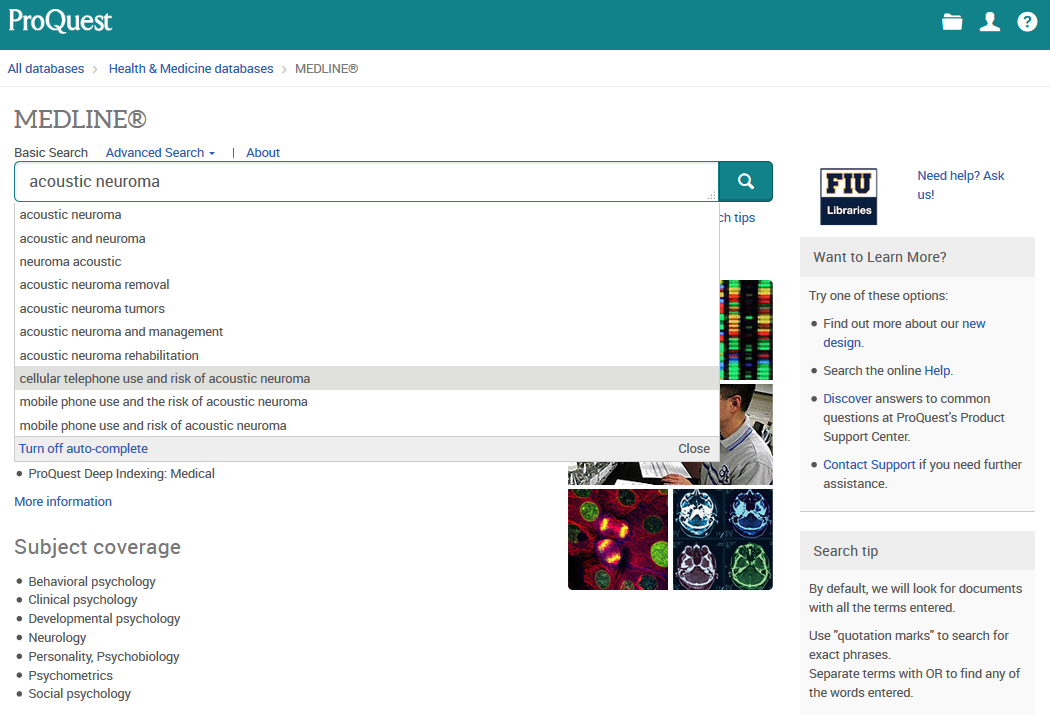
Task: Open the selected items folder icon
Action: (x=951, y=20)
